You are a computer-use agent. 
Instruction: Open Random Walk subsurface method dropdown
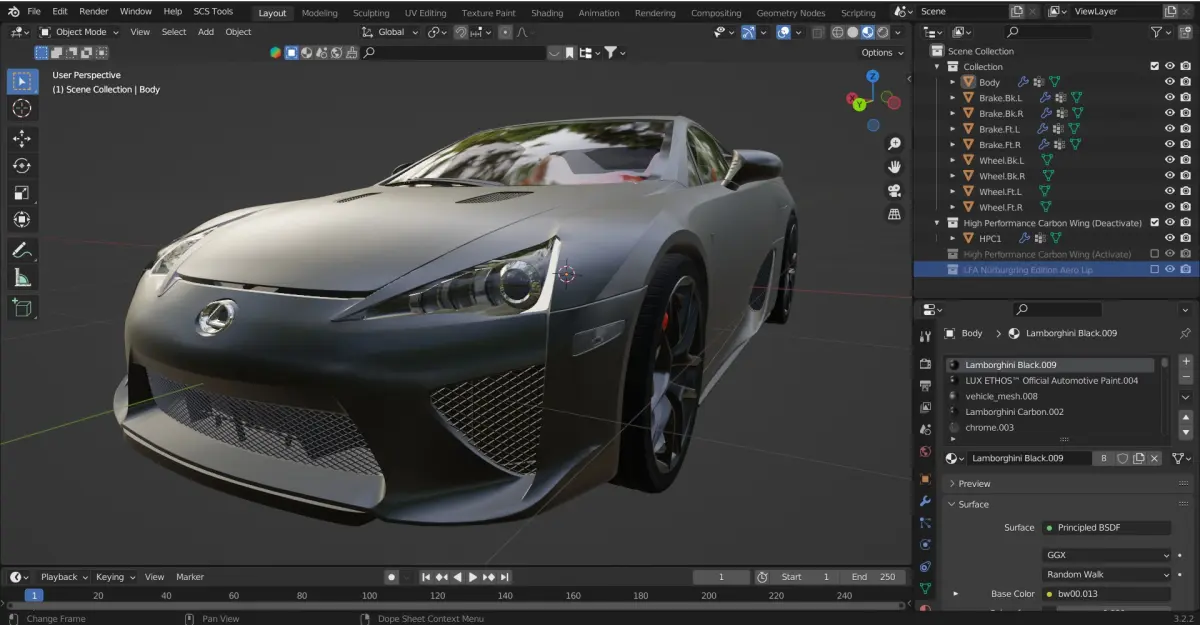point(1107,575)
